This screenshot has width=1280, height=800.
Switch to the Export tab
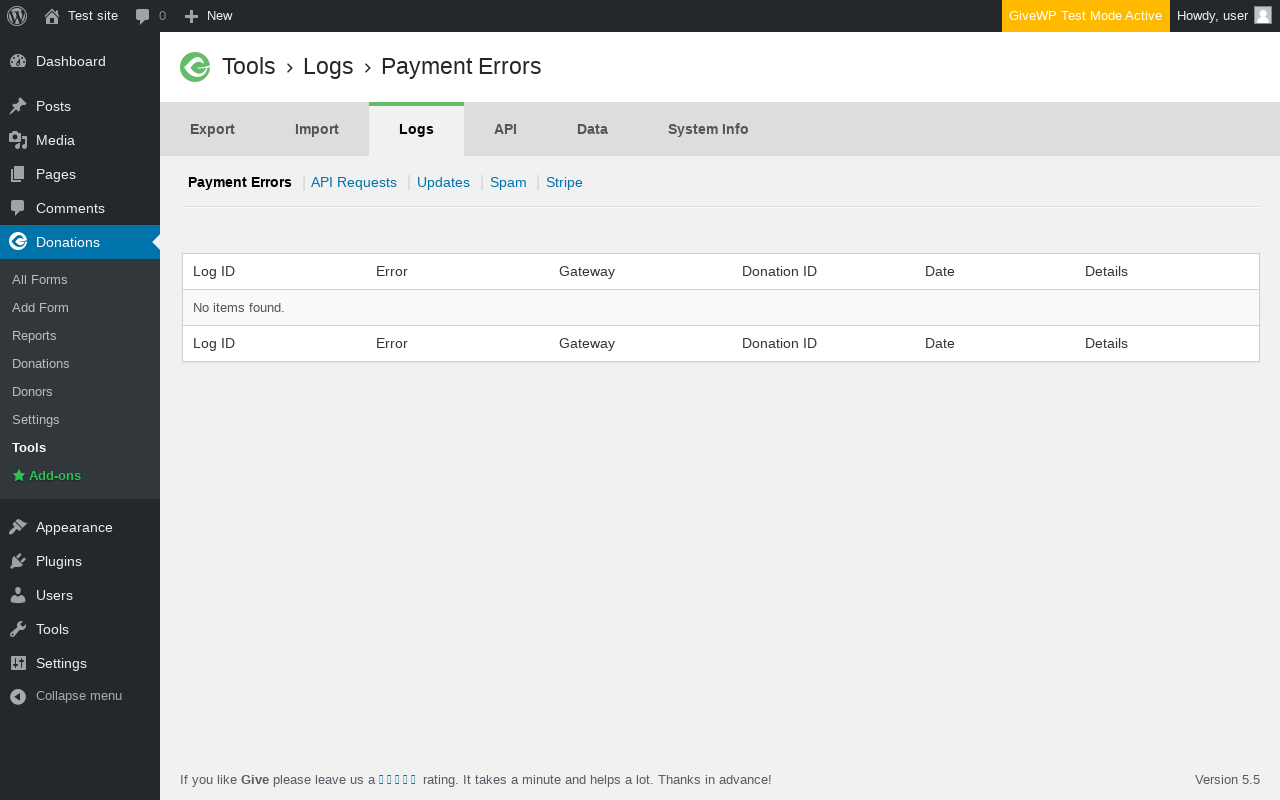click(x=212, y=129)
